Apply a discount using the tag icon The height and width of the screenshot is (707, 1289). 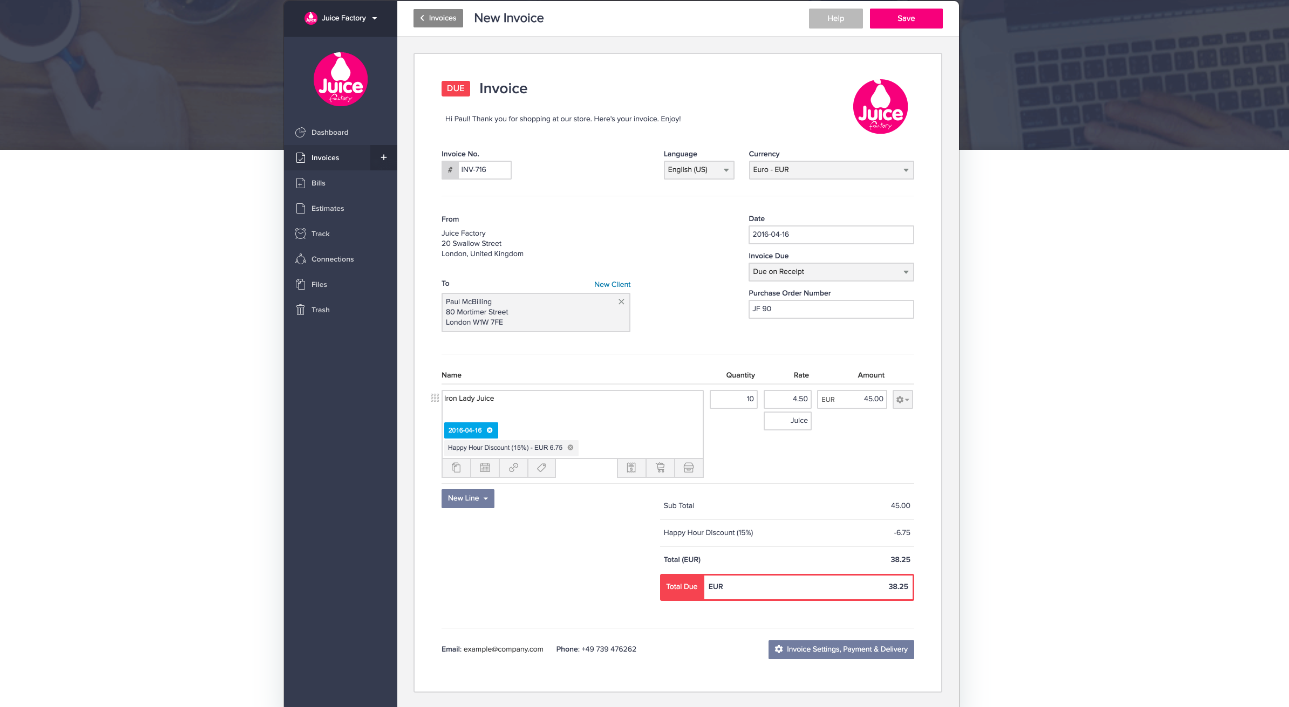[541, 467]
